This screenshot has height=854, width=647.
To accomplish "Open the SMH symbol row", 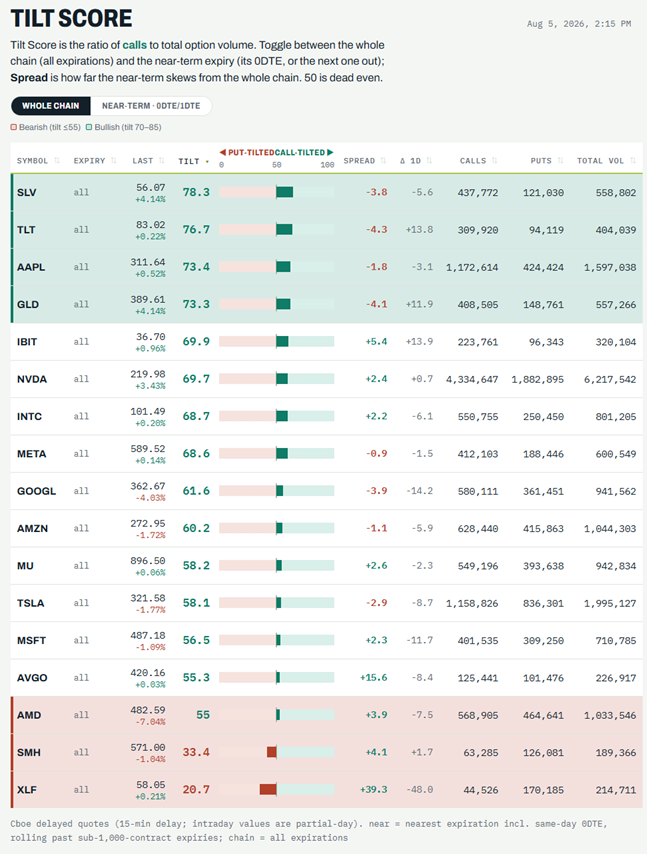I will (326, 752).
